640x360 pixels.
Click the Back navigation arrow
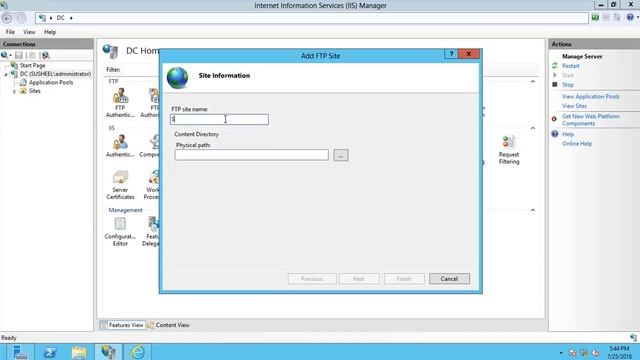[x=7, y=18]
